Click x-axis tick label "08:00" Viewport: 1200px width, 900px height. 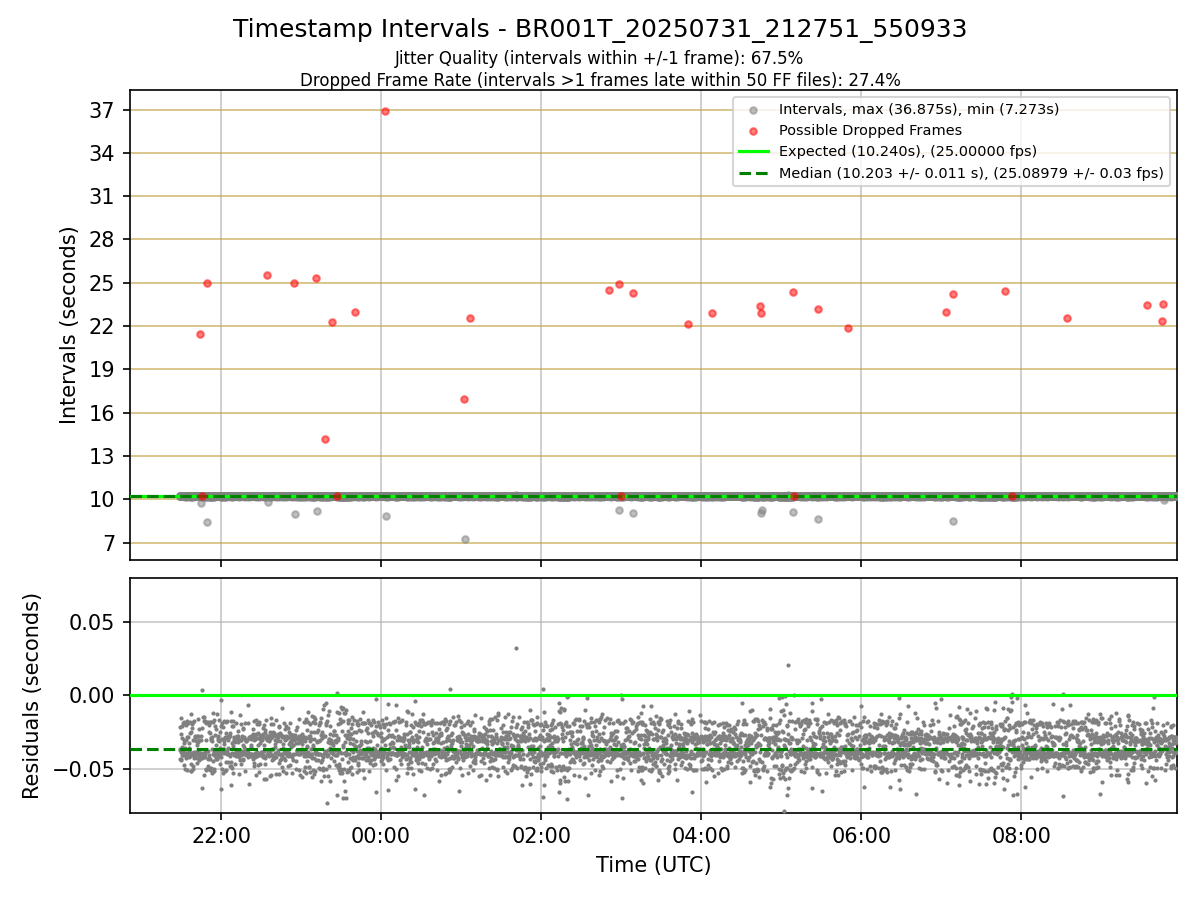click(x=1020, y=834)
